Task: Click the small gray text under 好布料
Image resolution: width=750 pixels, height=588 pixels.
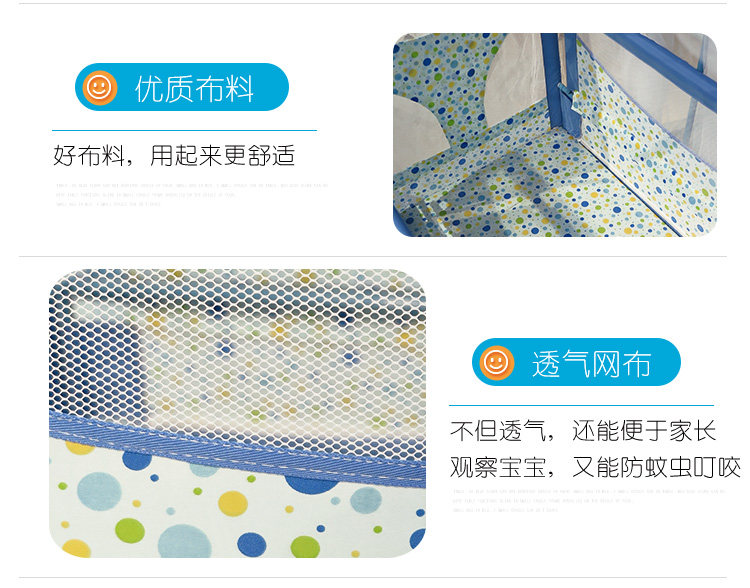Action: tap(191, 195)
